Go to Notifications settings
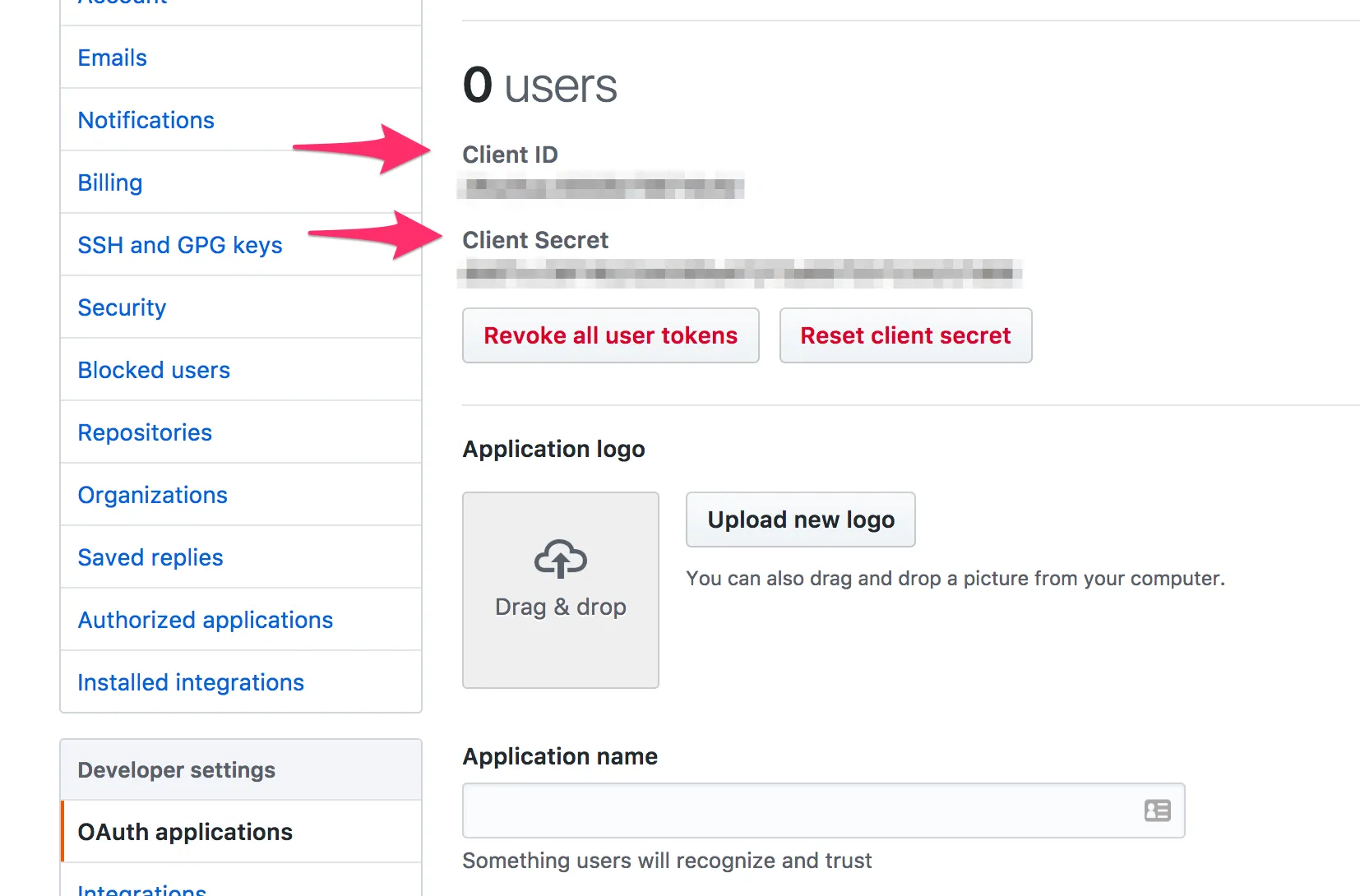This screenshot has width=1360, height=896. (x=146, y=120)
